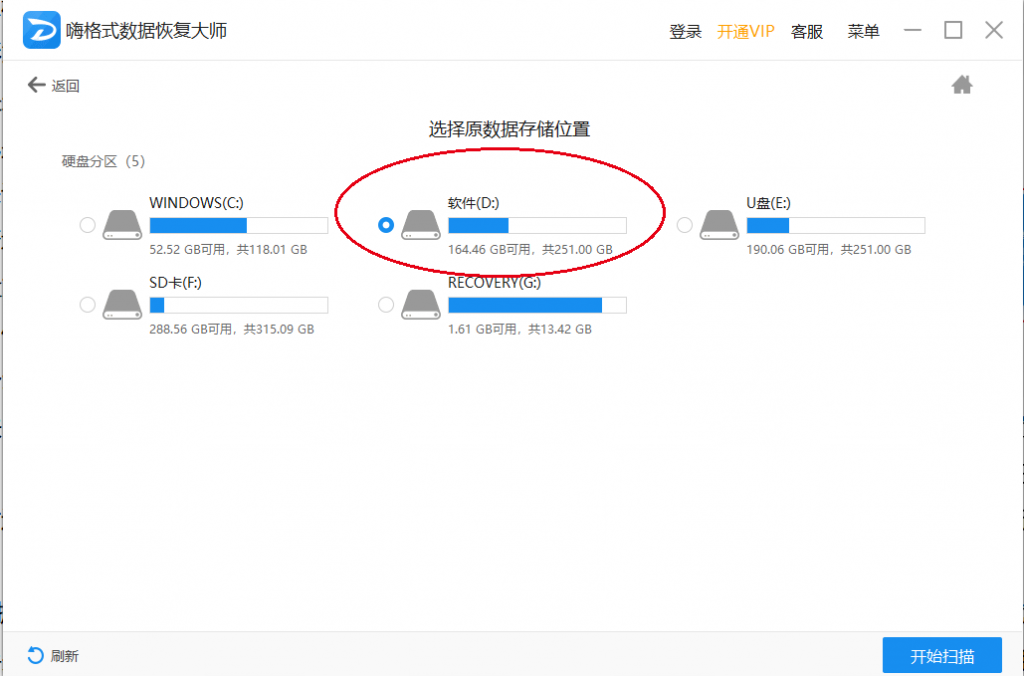Click the refresh circular arrow icon
1024x676 pixels.
pos(35,655)
